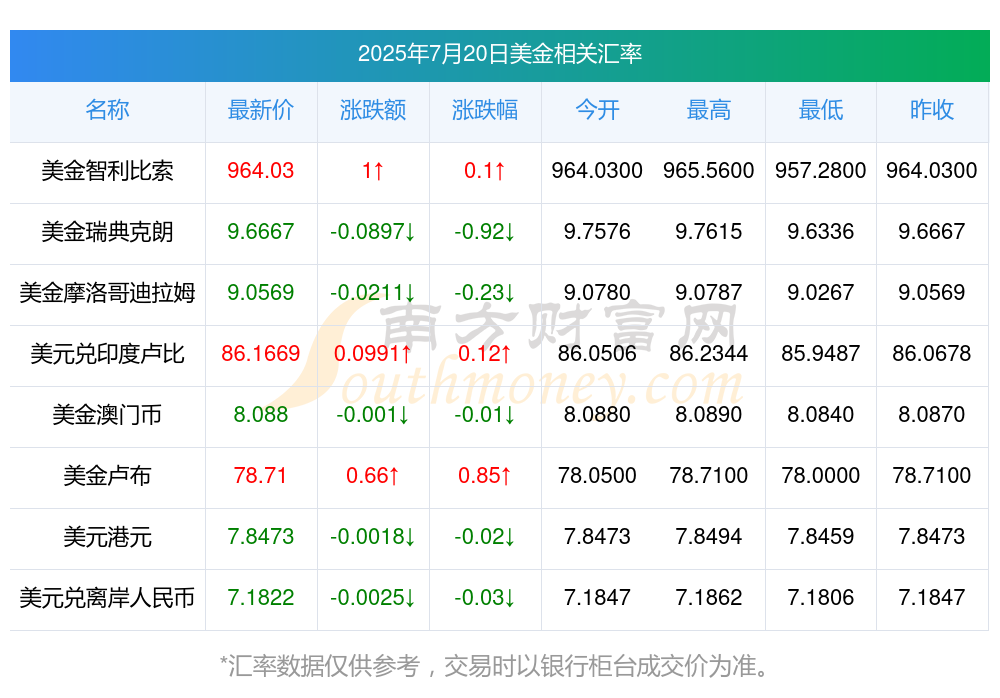This screenshot has width=1000, height=698.
Task: Click change amount 1↑ for 智利比索
Action: click(x=373, y=170)
